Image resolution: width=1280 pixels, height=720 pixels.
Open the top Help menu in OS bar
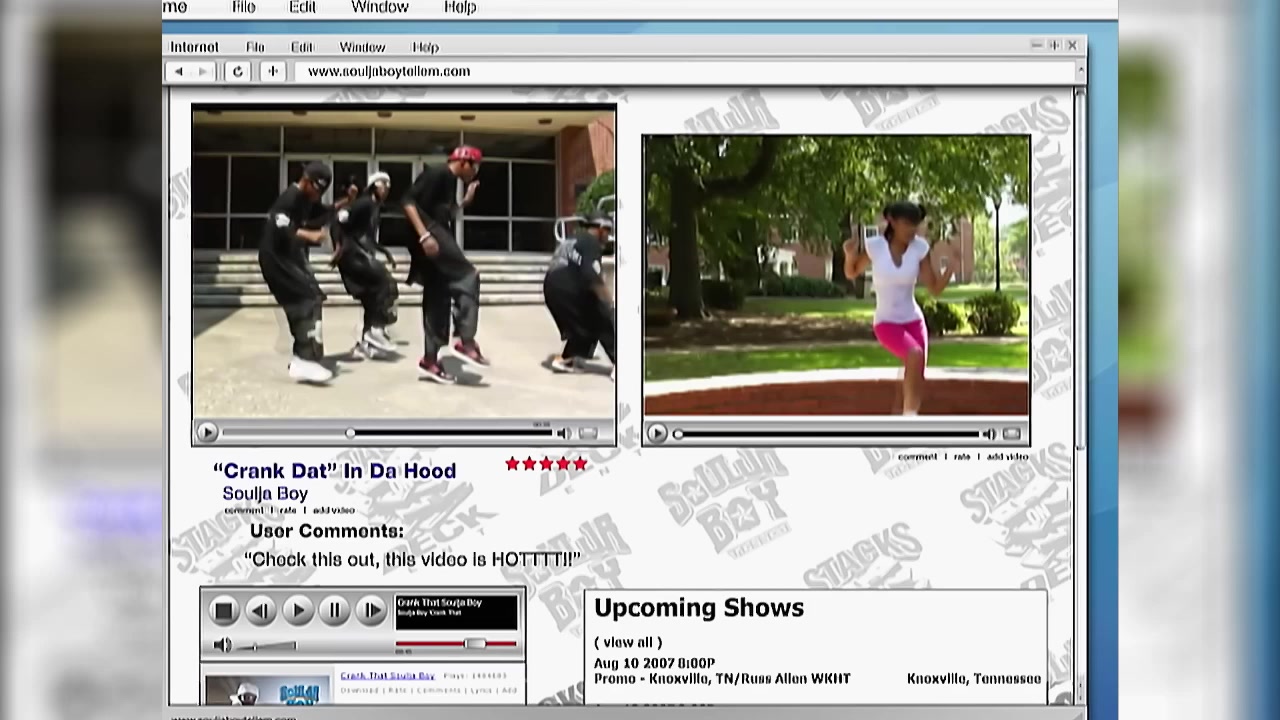460,8
